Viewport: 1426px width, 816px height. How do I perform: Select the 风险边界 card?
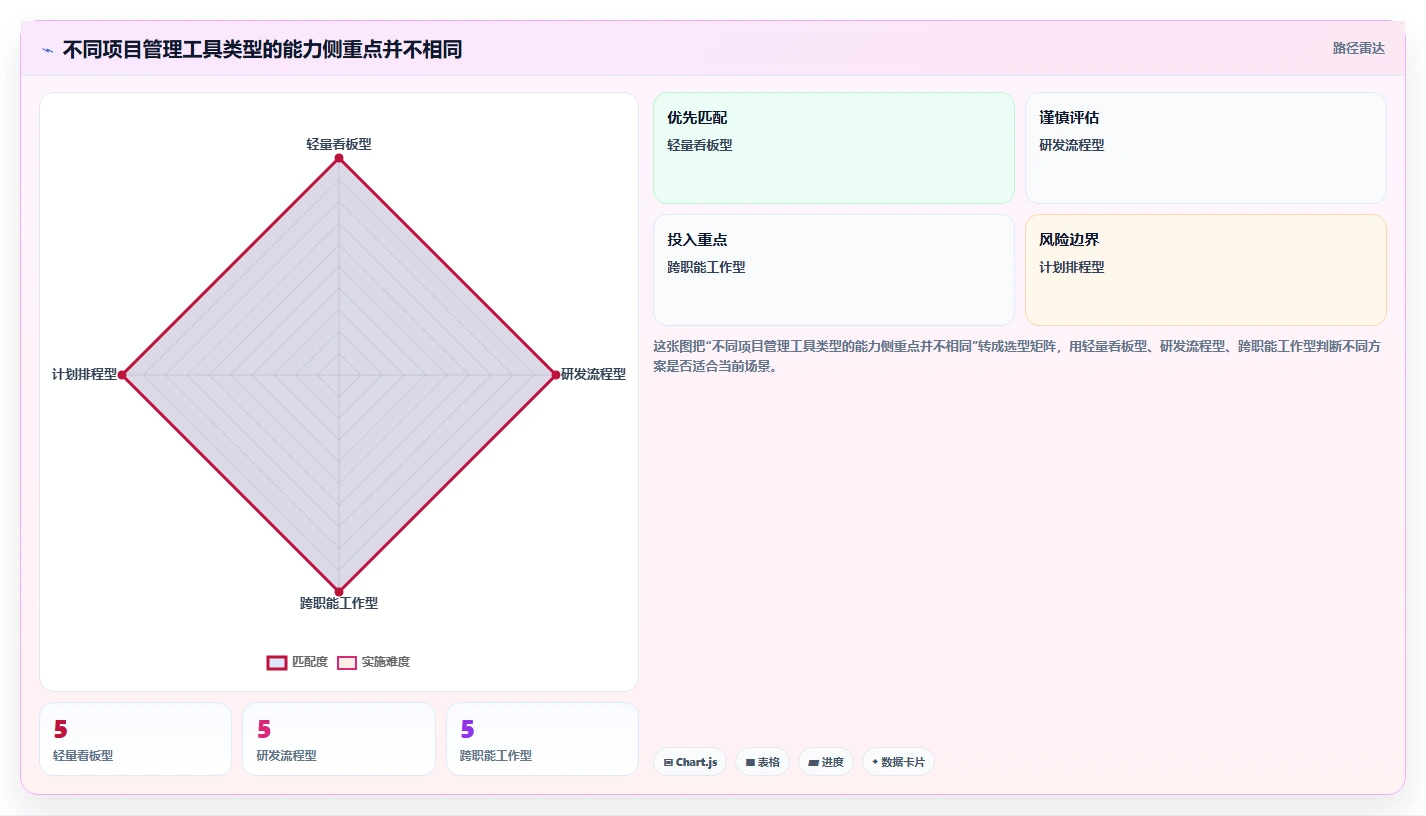[1206, 270]
